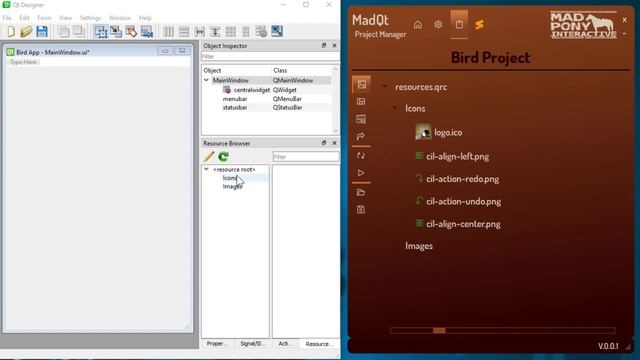This screenshot has width=640, height=360.
Task: Click the Open Form folder icon in Qt Designer
Action: click(26, 31)
